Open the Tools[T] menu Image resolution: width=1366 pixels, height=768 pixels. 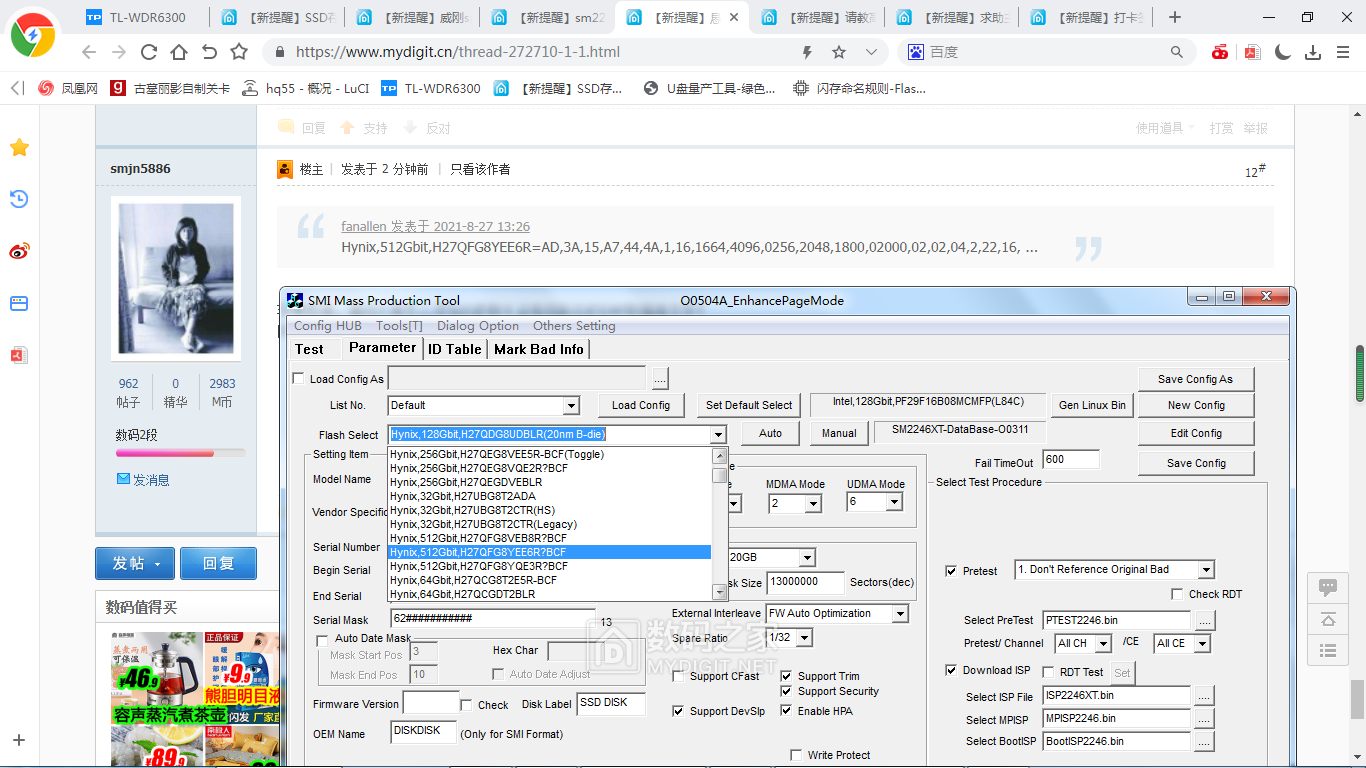[x=399, y=325]
